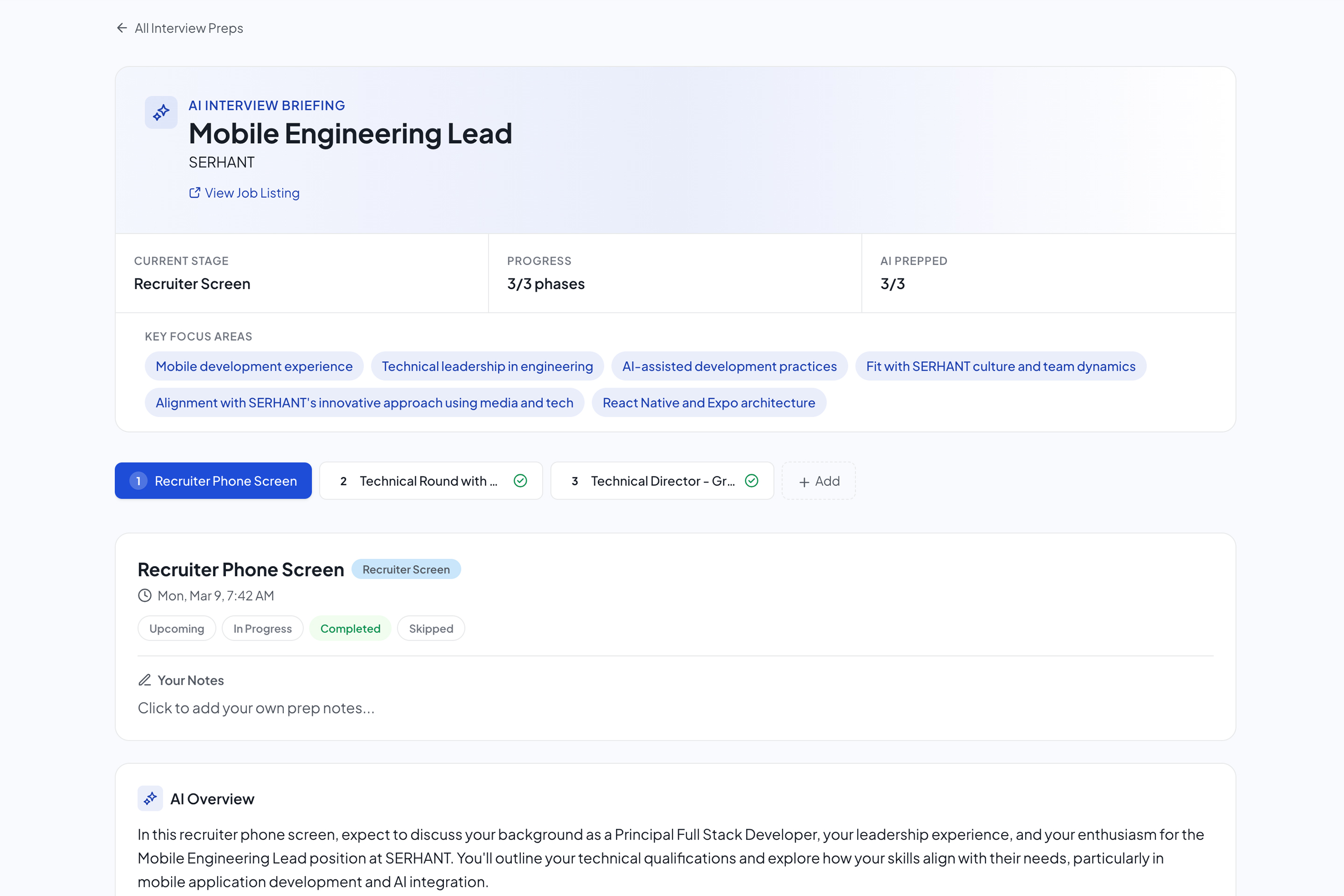Viewport: 1344px width, 896px height.
Task: Click React Native and Expo architecture tag
Action: 708,403
